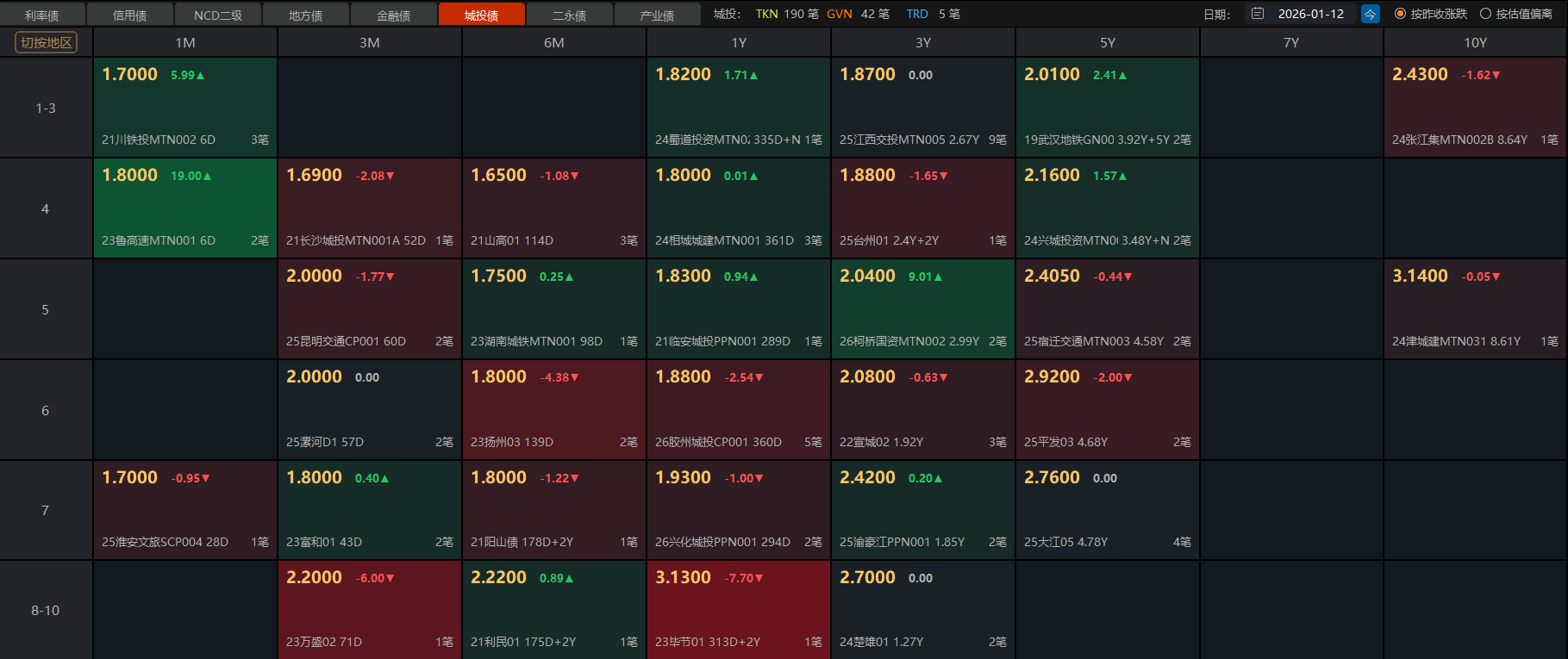Click the TKN 190 笔 count
The width and height of the screenshot is (1568, 659).
[787, 14]
